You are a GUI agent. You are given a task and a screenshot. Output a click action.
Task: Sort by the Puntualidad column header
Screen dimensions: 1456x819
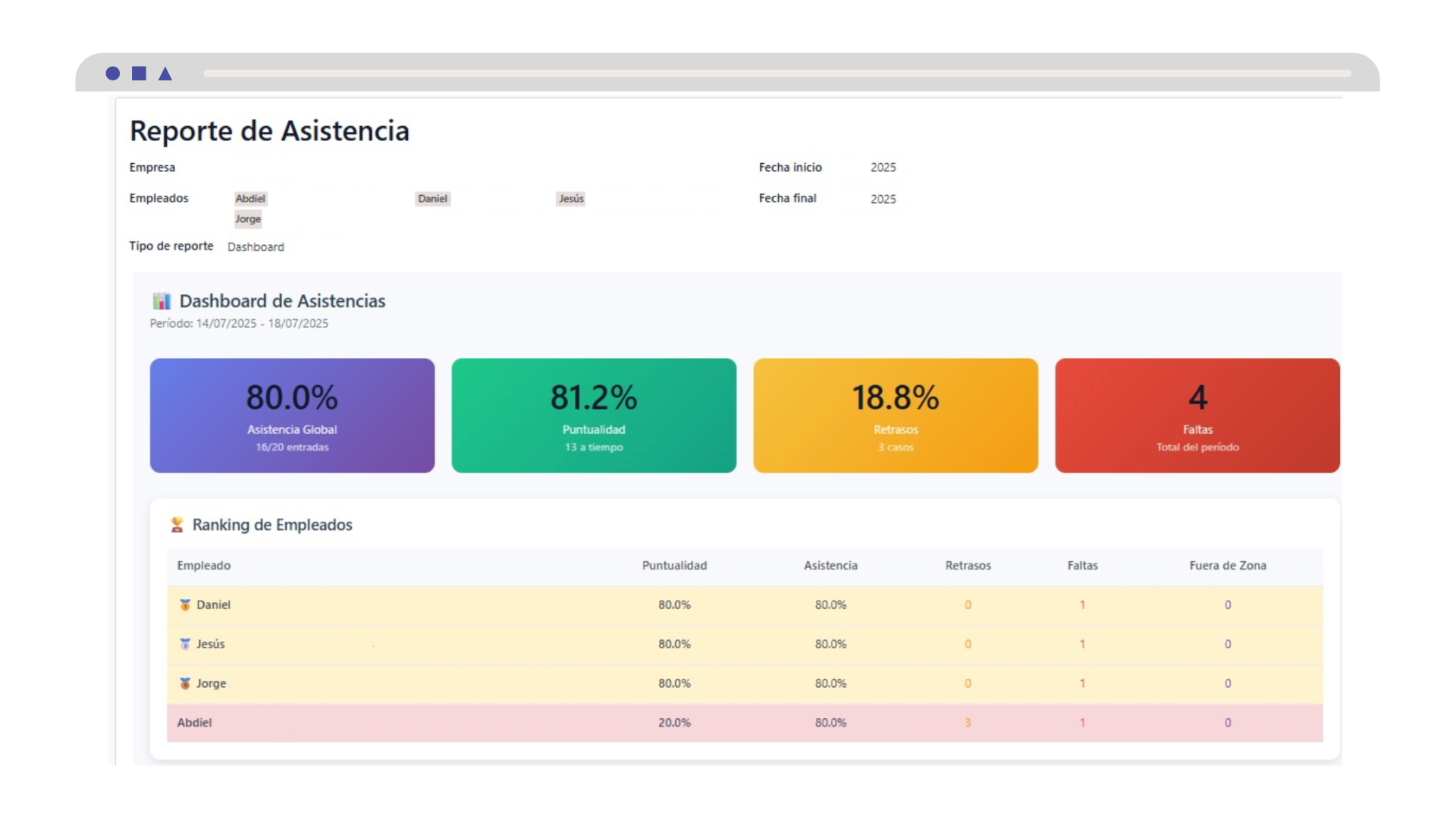[674, 565]
